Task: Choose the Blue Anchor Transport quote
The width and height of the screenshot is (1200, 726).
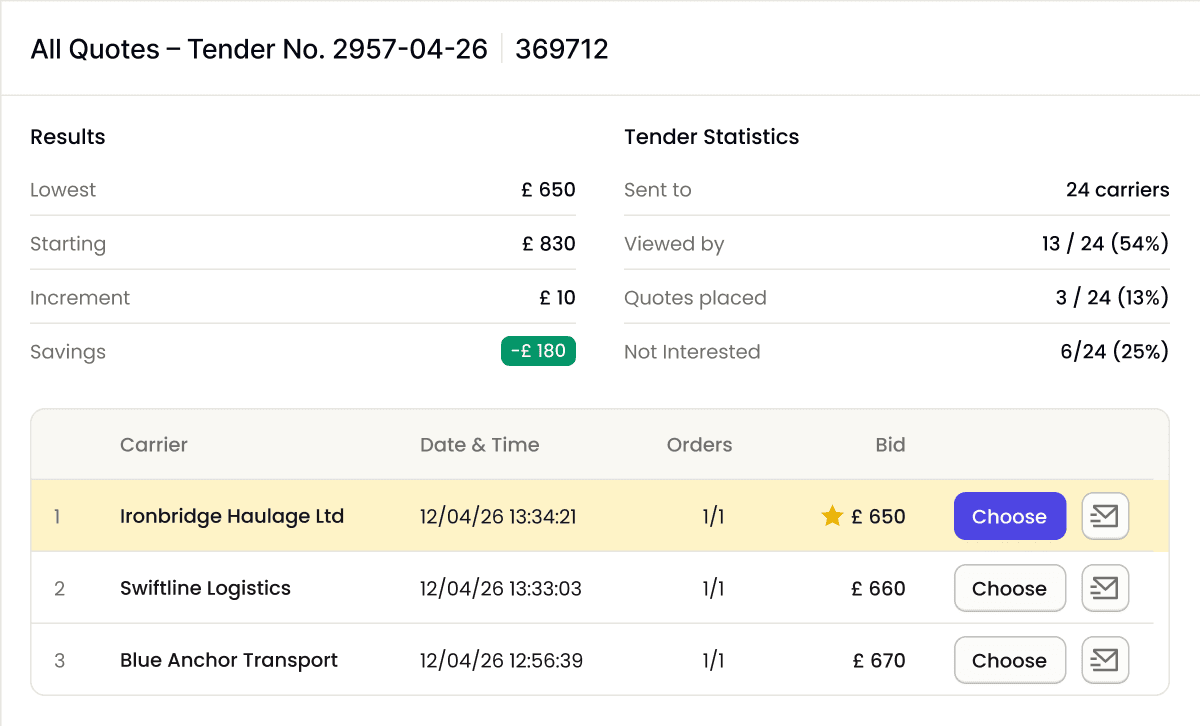Action: 1009,660
